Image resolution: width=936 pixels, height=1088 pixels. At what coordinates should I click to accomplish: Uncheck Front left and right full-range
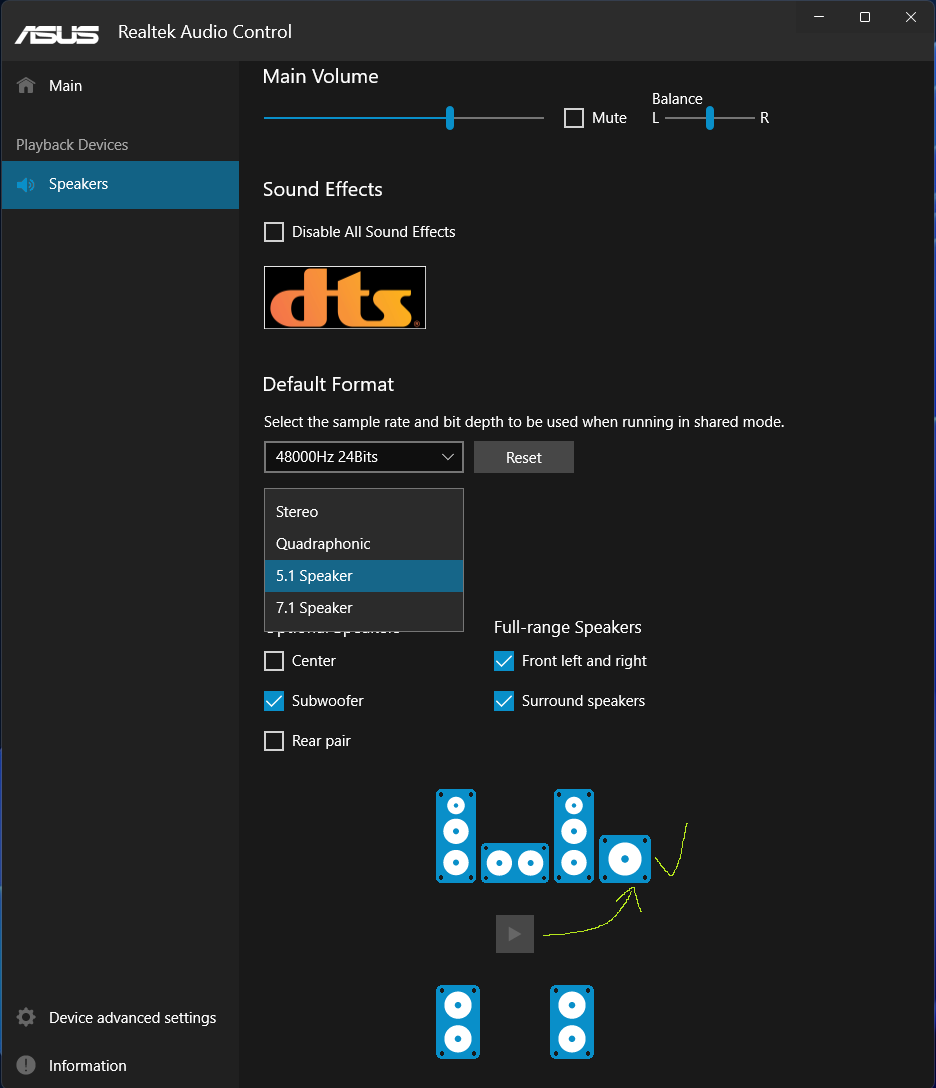[504, 661]
